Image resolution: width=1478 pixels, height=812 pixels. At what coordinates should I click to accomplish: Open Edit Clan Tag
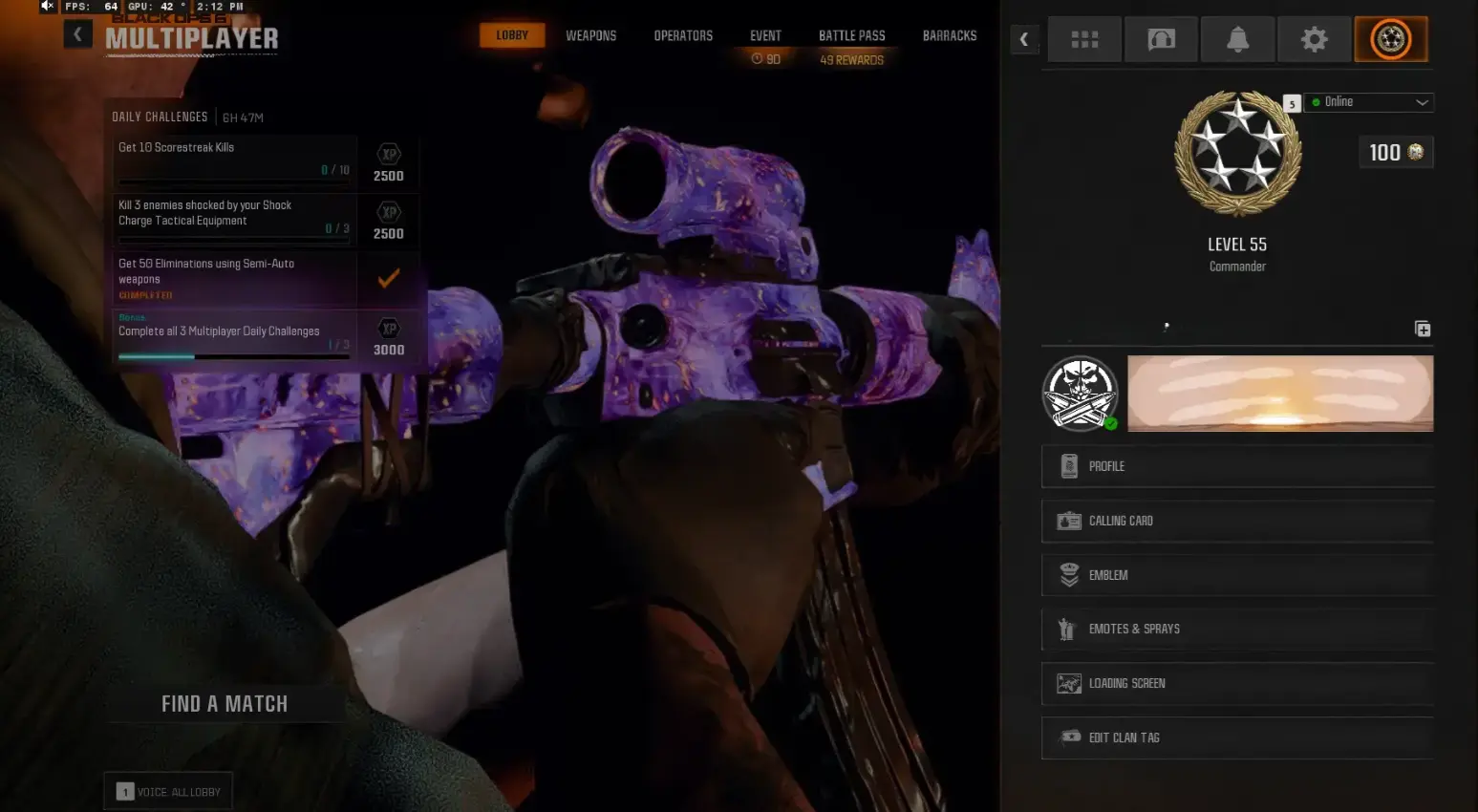pyautogui.click(x=1237, y=737)
